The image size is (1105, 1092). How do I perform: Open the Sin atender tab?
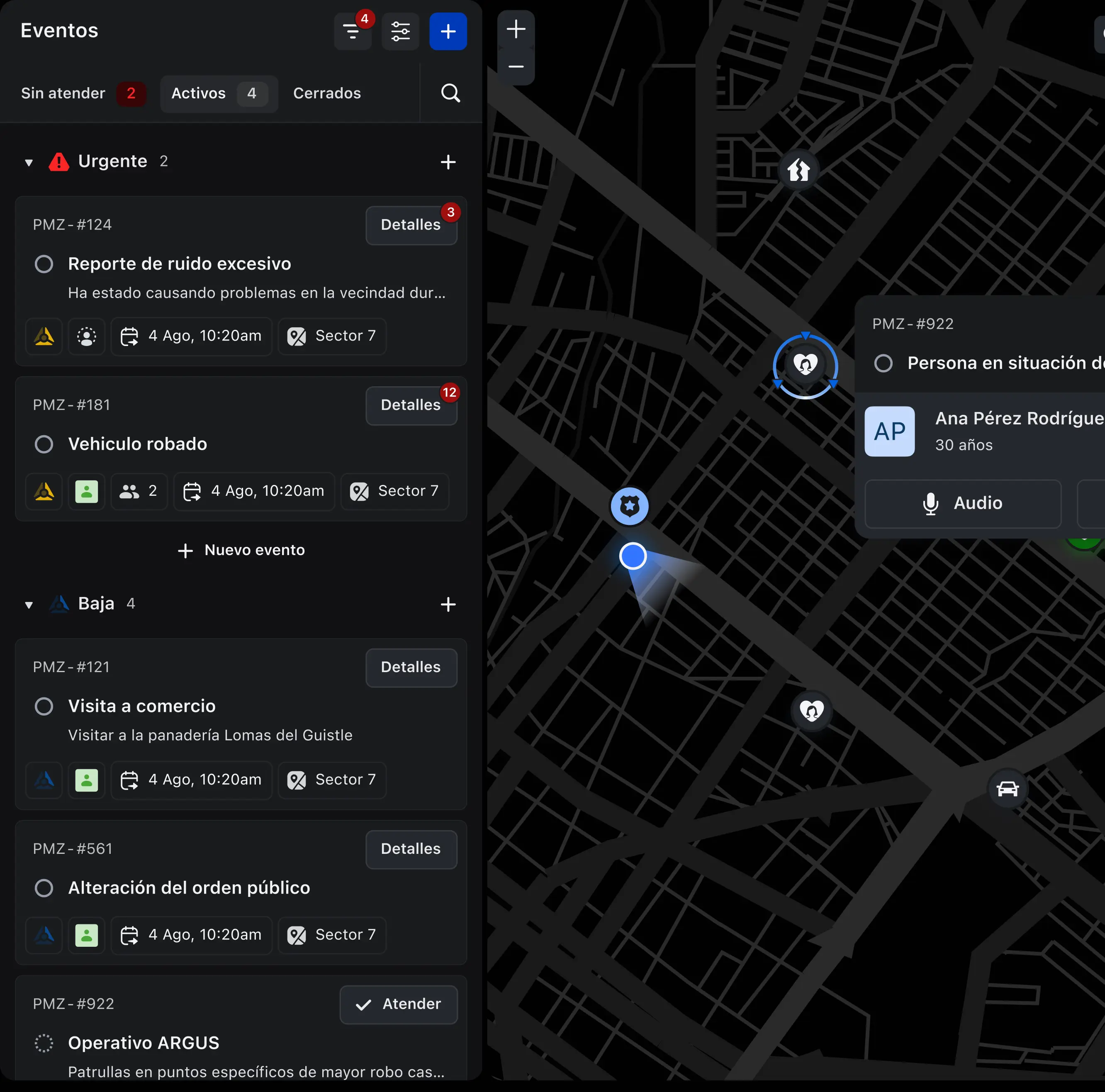pyautogui.click(x=63, y=93)
